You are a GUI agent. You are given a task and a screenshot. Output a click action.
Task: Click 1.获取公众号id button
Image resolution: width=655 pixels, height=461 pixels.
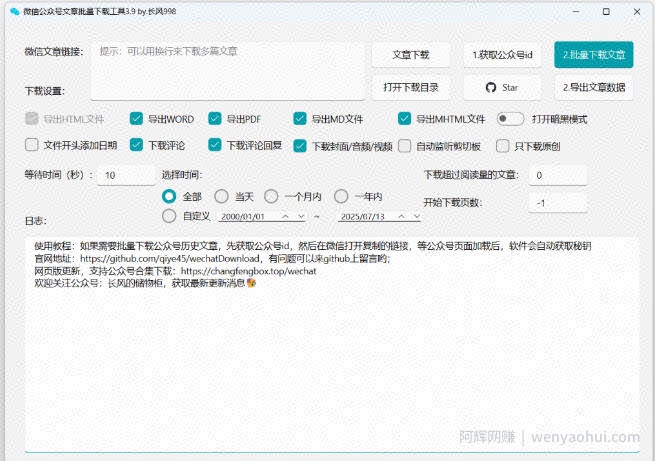(x=502, y=55)
